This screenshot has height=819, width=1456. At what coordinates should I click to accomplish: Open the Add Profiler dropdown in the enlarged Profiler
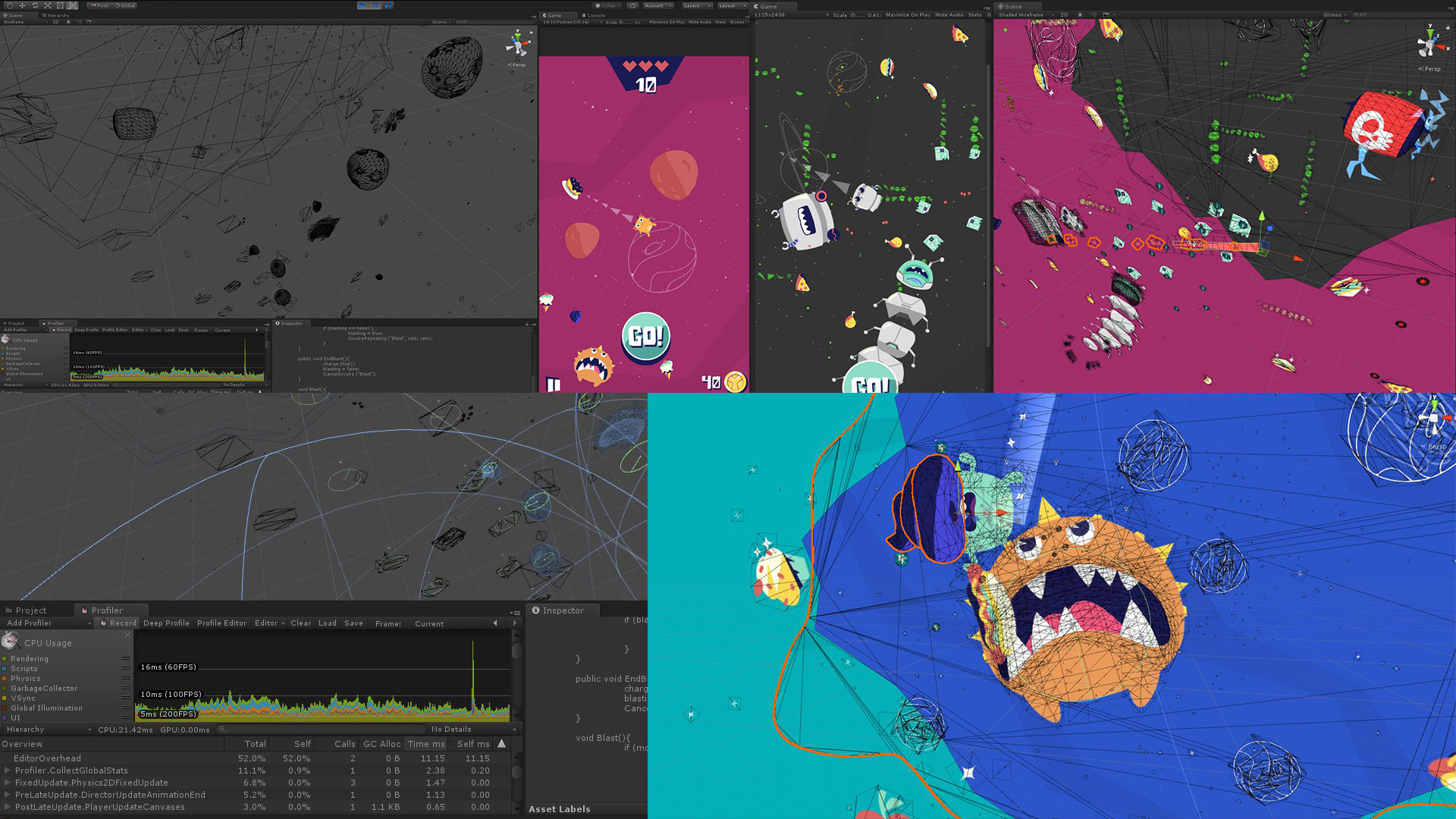click(47, 623)
